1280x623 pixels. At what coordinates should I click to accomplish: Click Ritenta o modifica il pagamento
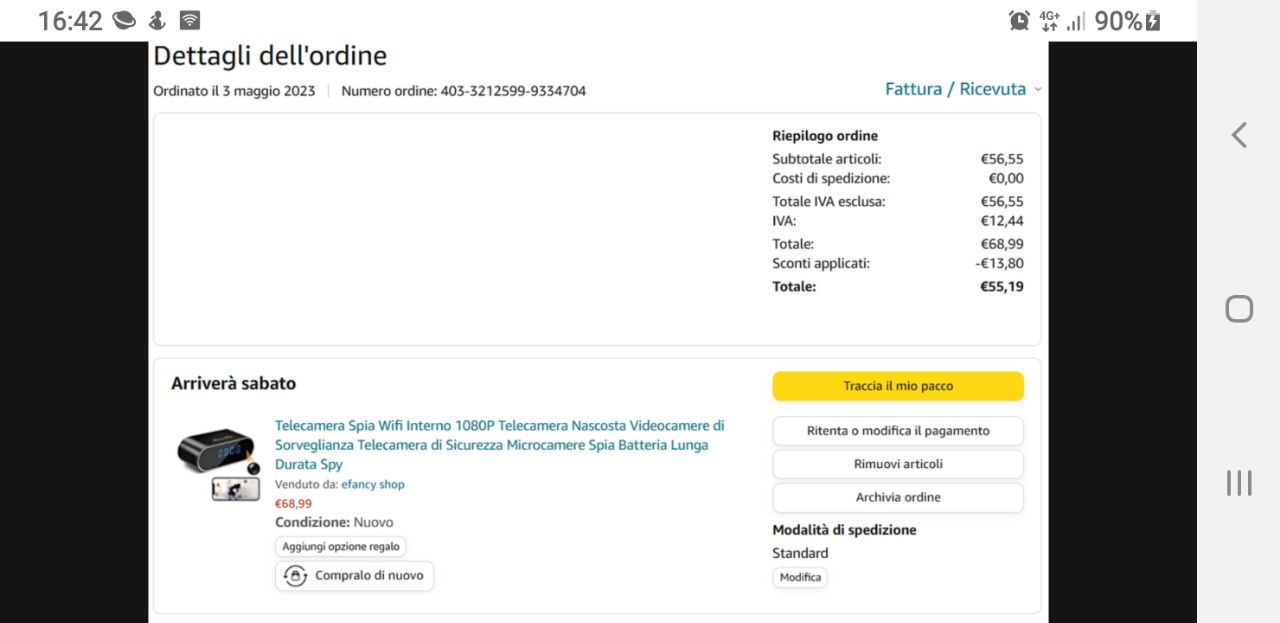pyautogui.click(x=897, y=431)
